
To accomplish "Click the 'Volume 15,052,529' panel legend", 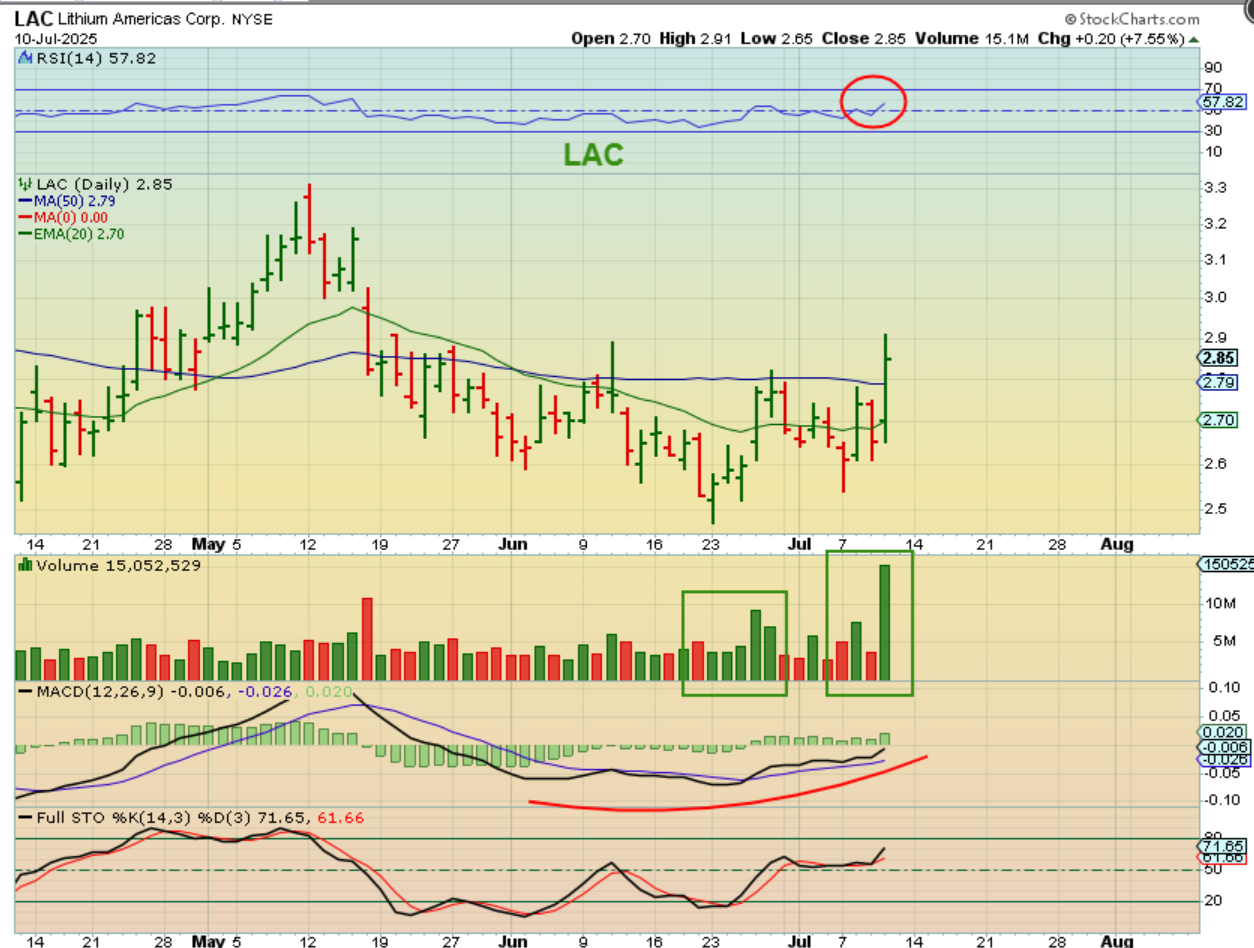I will point(111,566).
